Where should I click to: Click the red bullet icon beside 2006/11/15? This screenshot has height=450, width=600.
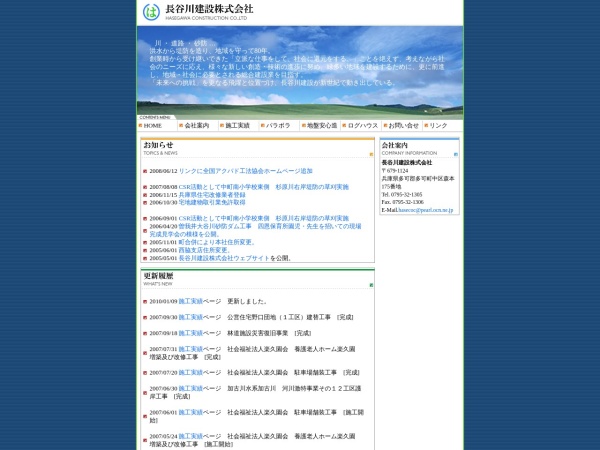pos(145,195)
